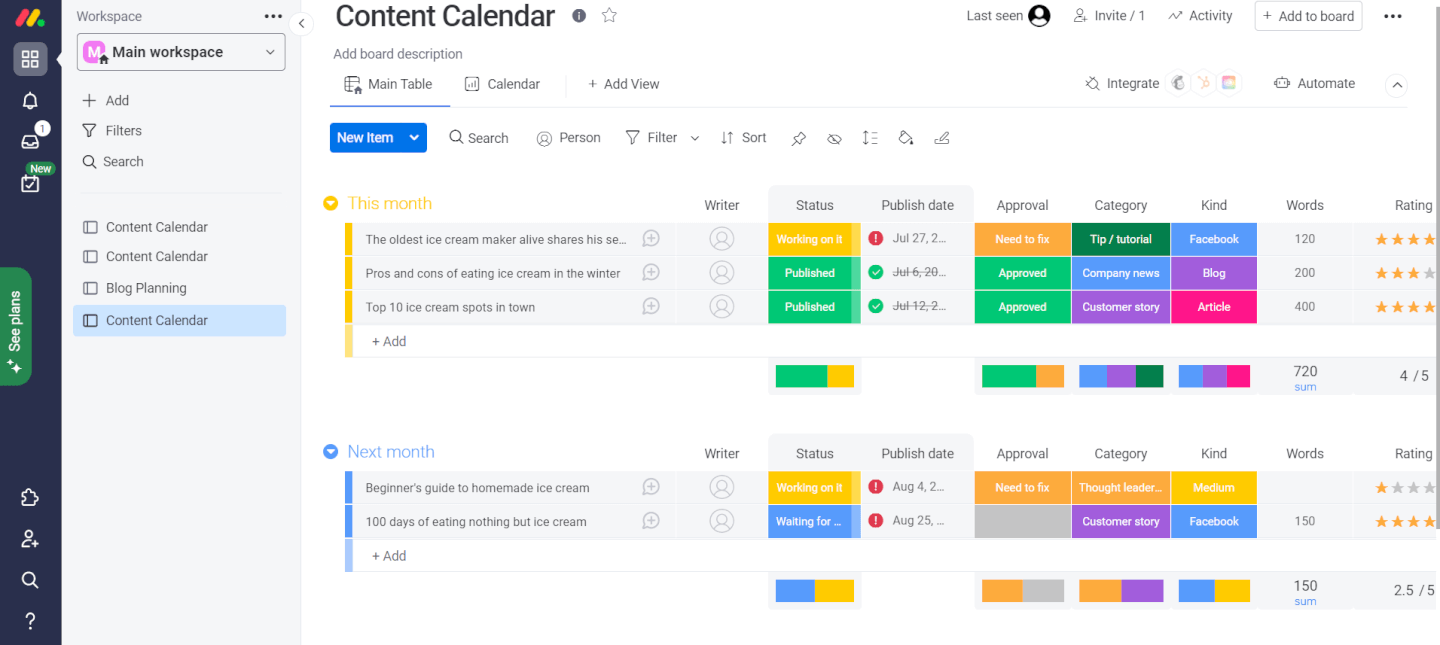Switch to the Calendar view tab
Screen dimensions: 1440x645
pyautogui.click(x=503, y=84)
